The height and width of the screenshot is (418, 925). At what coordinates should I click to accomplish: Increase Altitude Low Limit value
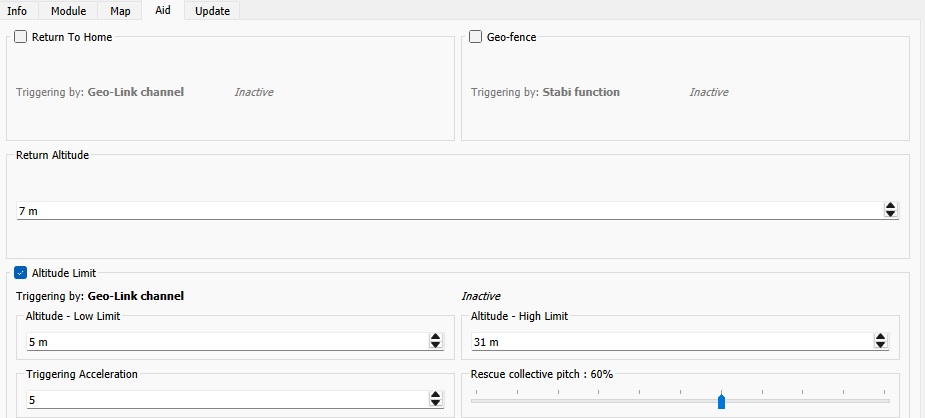pos(435,337)
